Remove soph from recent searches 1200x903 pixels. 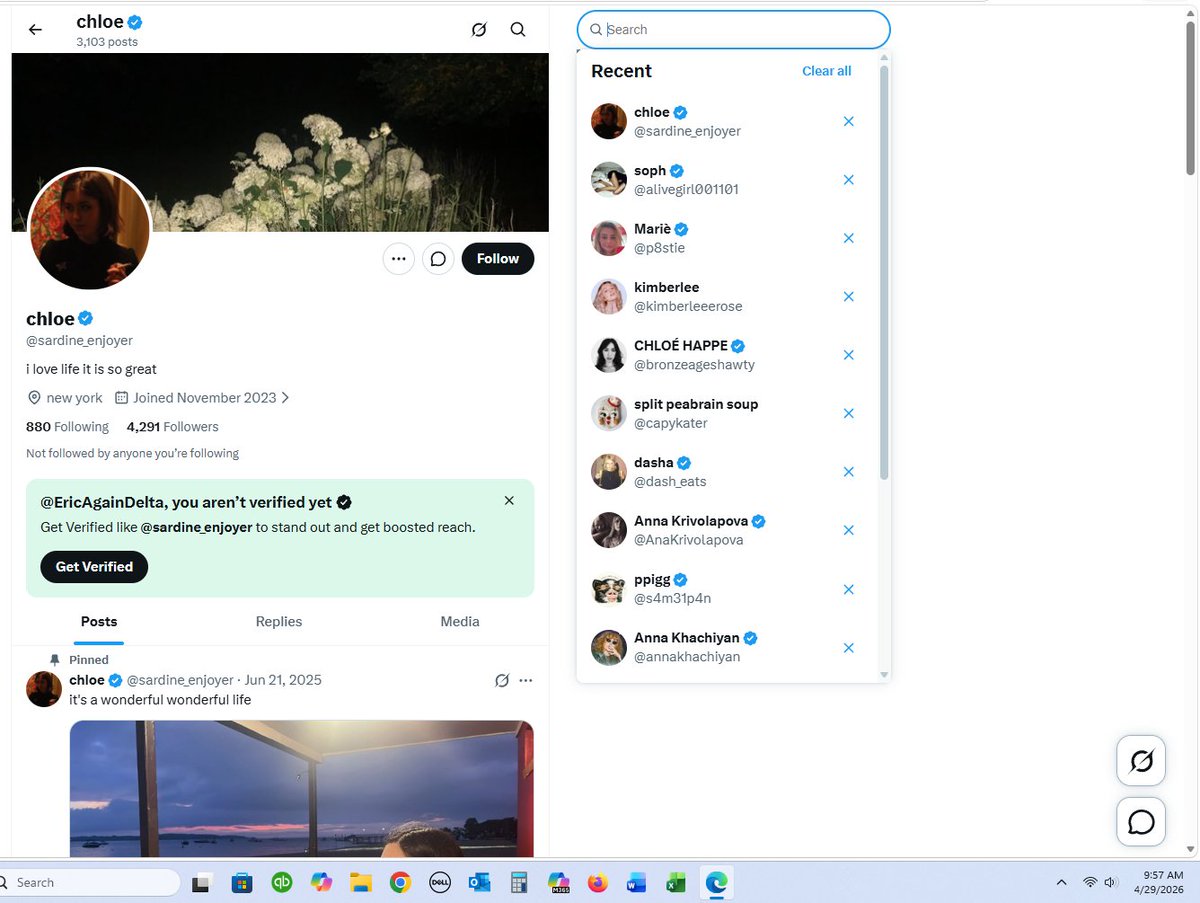(849, 180)
